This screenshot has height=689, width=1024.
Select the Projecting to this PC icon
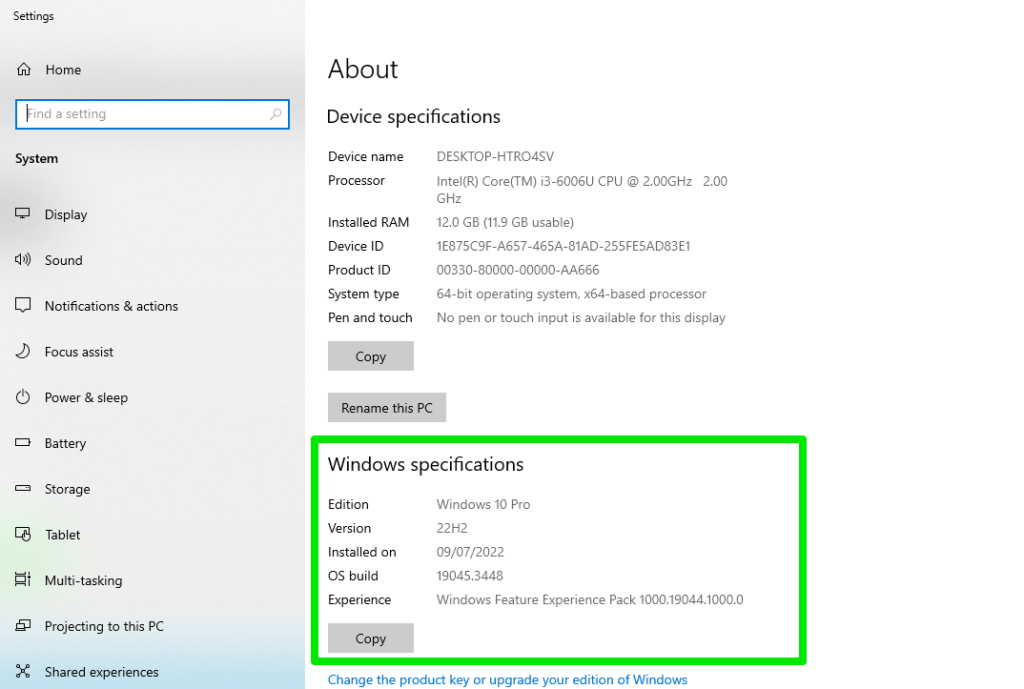tap(24, 626)
